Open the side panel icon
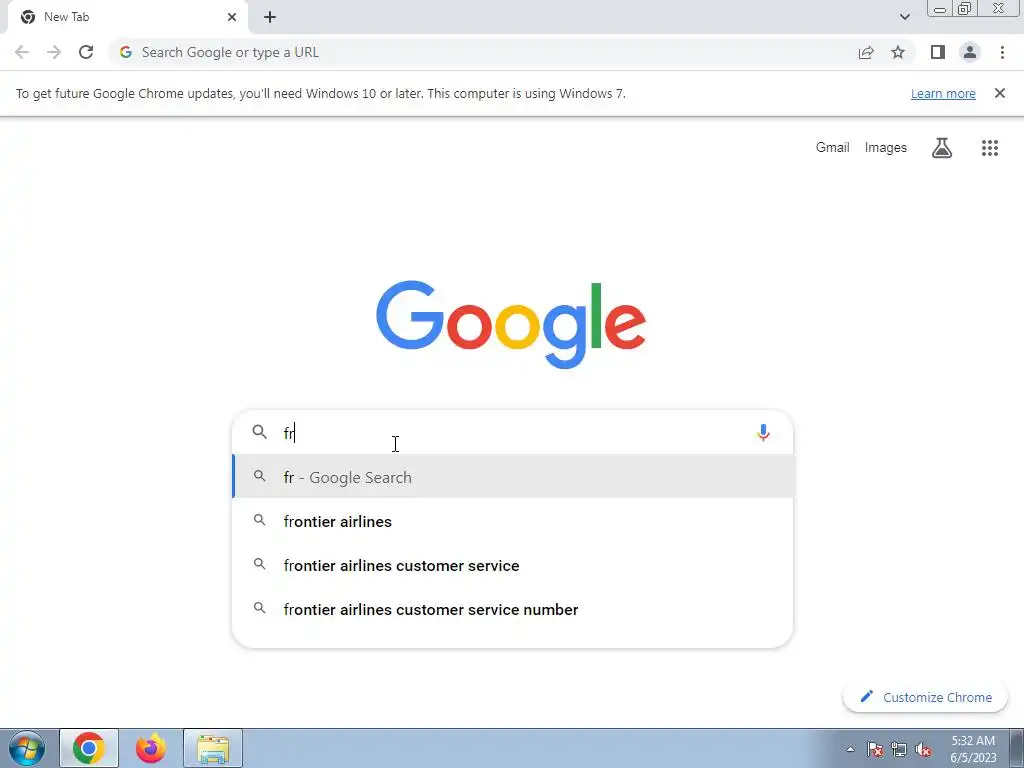 coord(938,52)
